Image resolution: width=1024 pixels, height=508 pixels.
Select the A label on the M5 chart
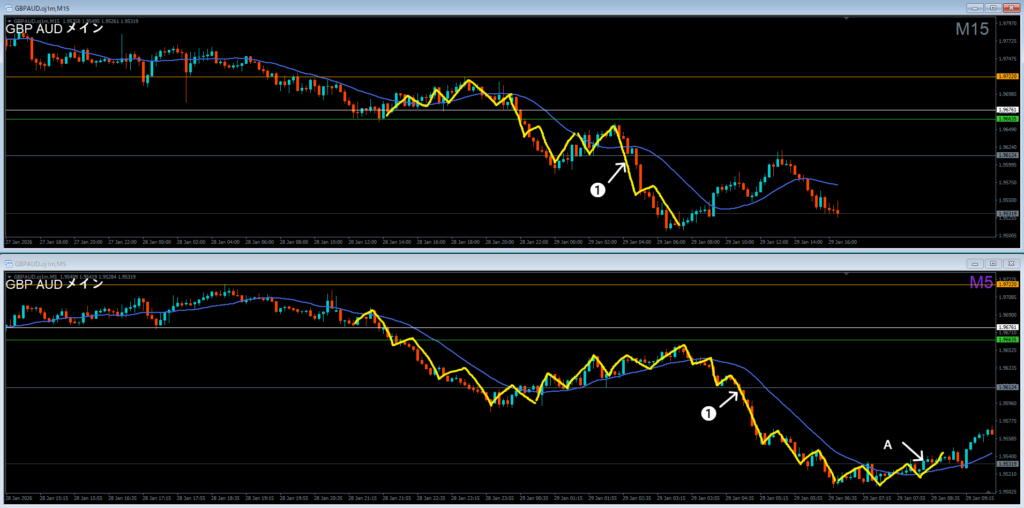tap(886, 443)
